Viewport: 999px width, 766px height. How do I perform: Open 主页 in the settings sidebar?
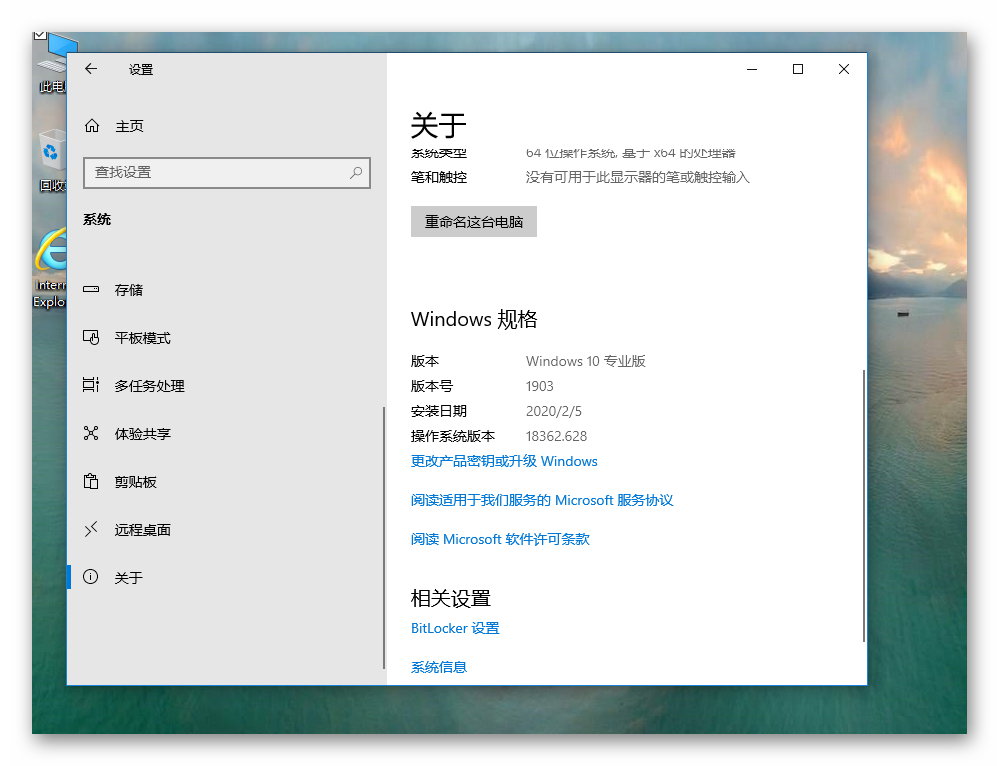[129, 126]
